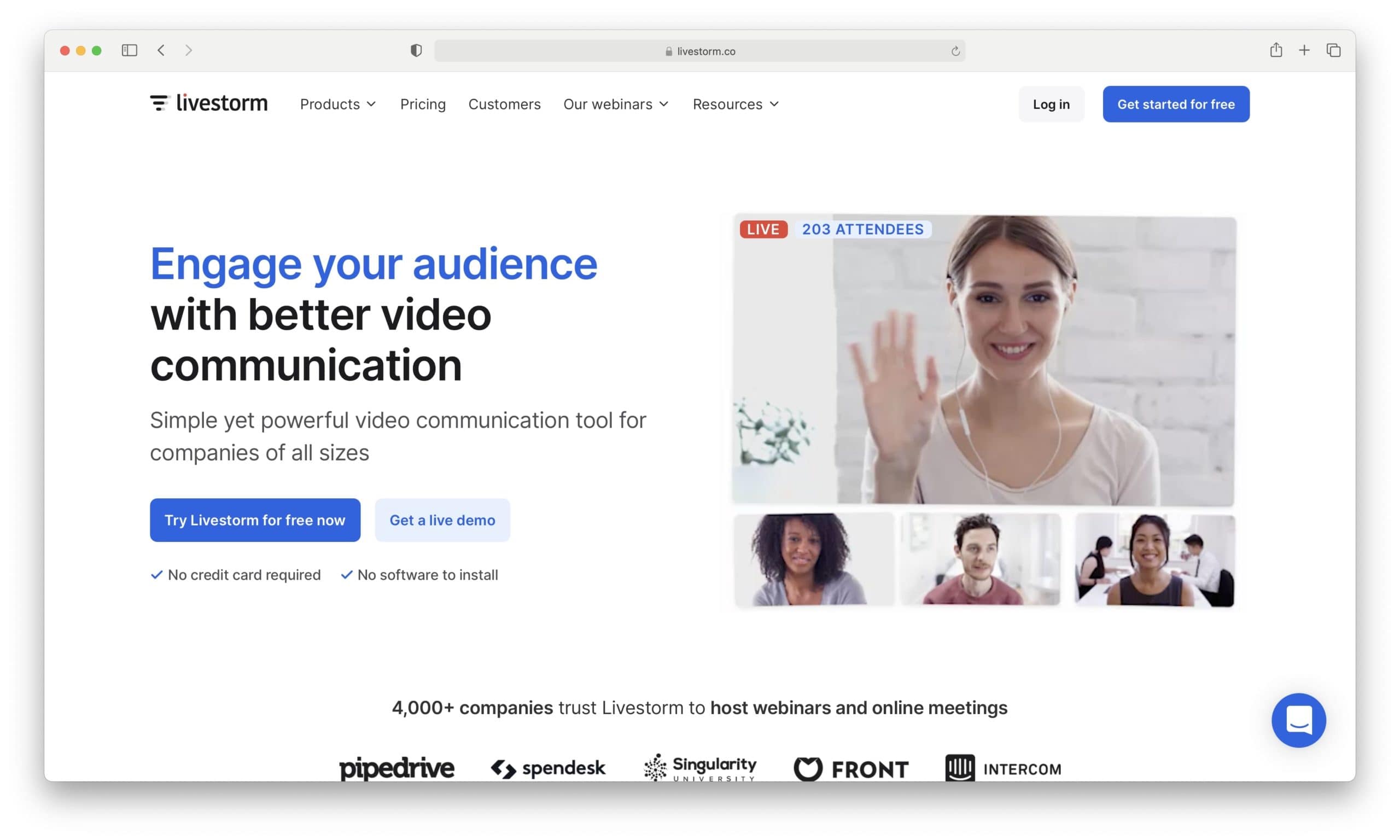This screenshot has height=840, width=1400.
Task: Click the tab overview icon
Action: [1333, 50]
